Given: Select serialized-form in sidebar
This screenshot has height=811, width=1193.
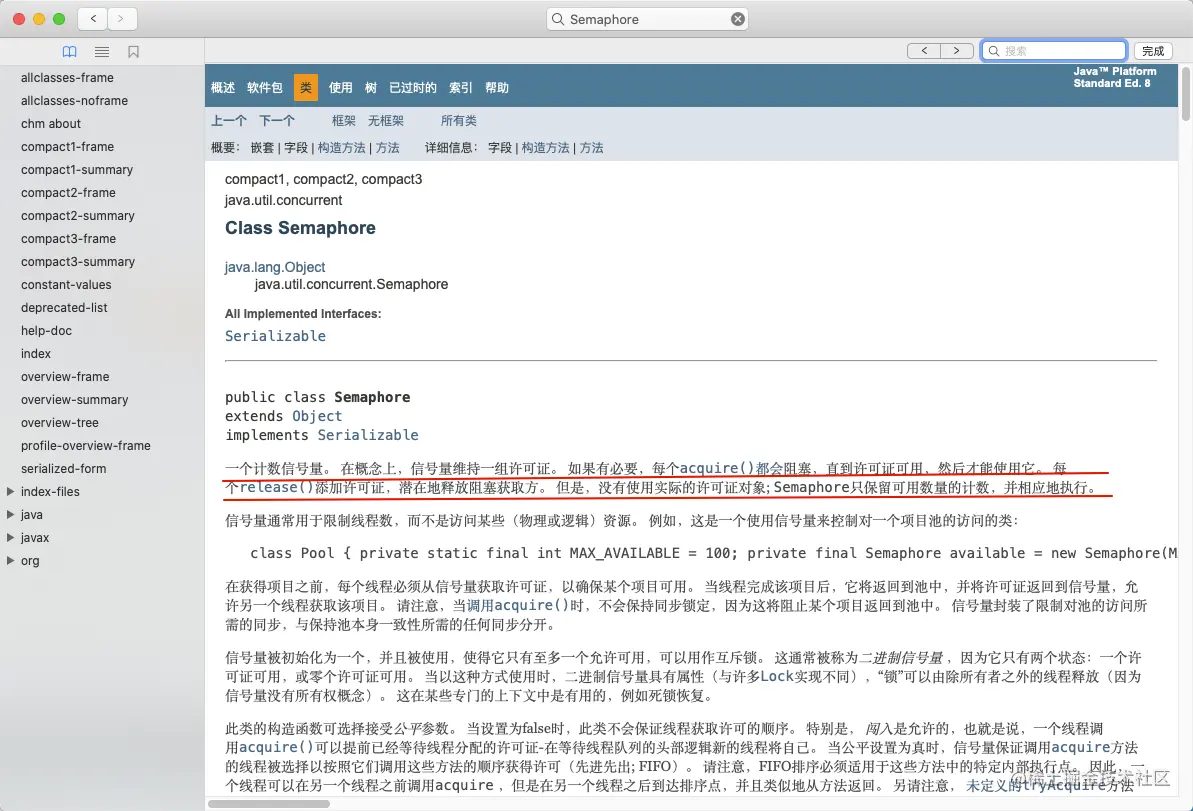Looking at the screenshot, I should [63, 469].
